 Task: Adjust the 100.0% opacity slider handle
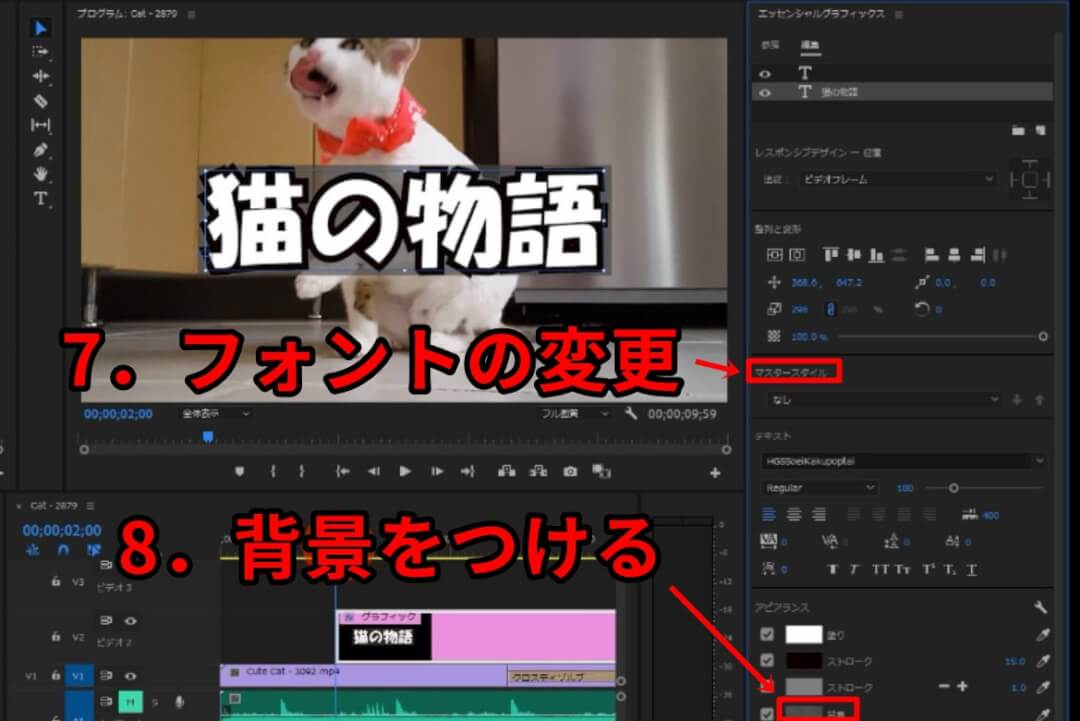pos(1043,337)
